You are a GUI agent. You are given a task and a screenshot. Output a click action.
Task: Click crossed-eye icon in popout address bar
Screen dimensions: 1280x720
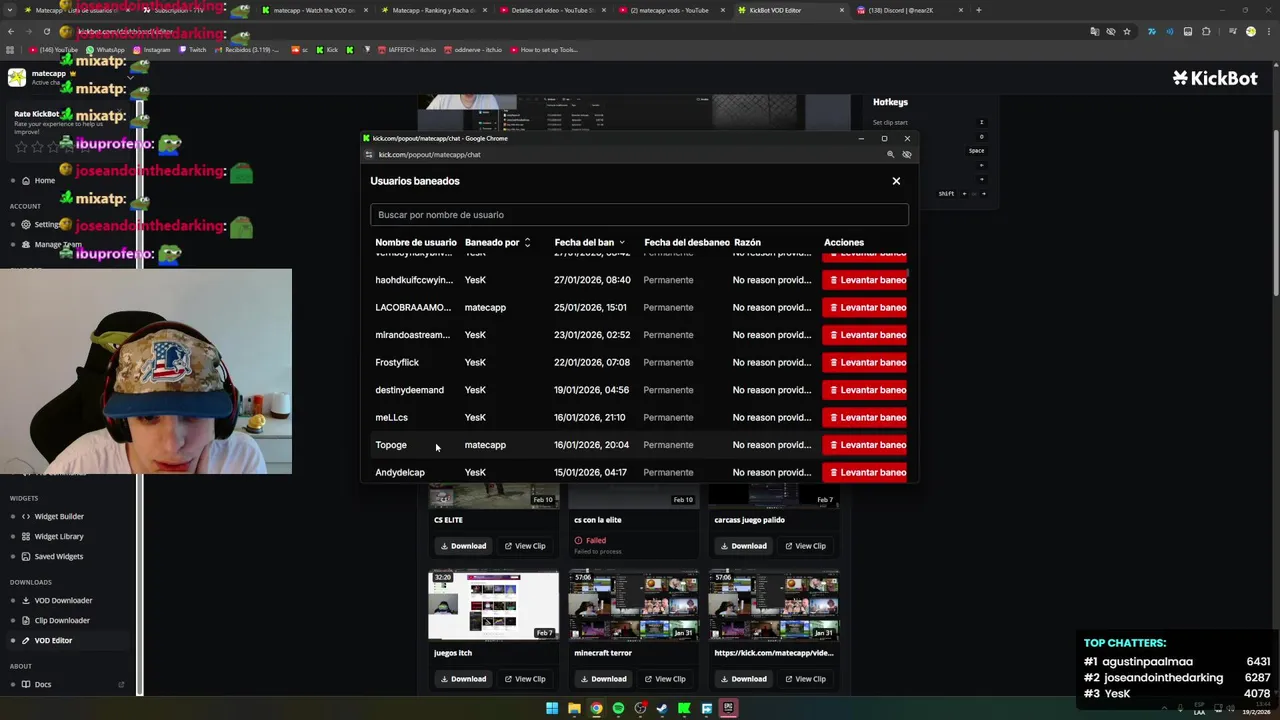click(907, 155)
